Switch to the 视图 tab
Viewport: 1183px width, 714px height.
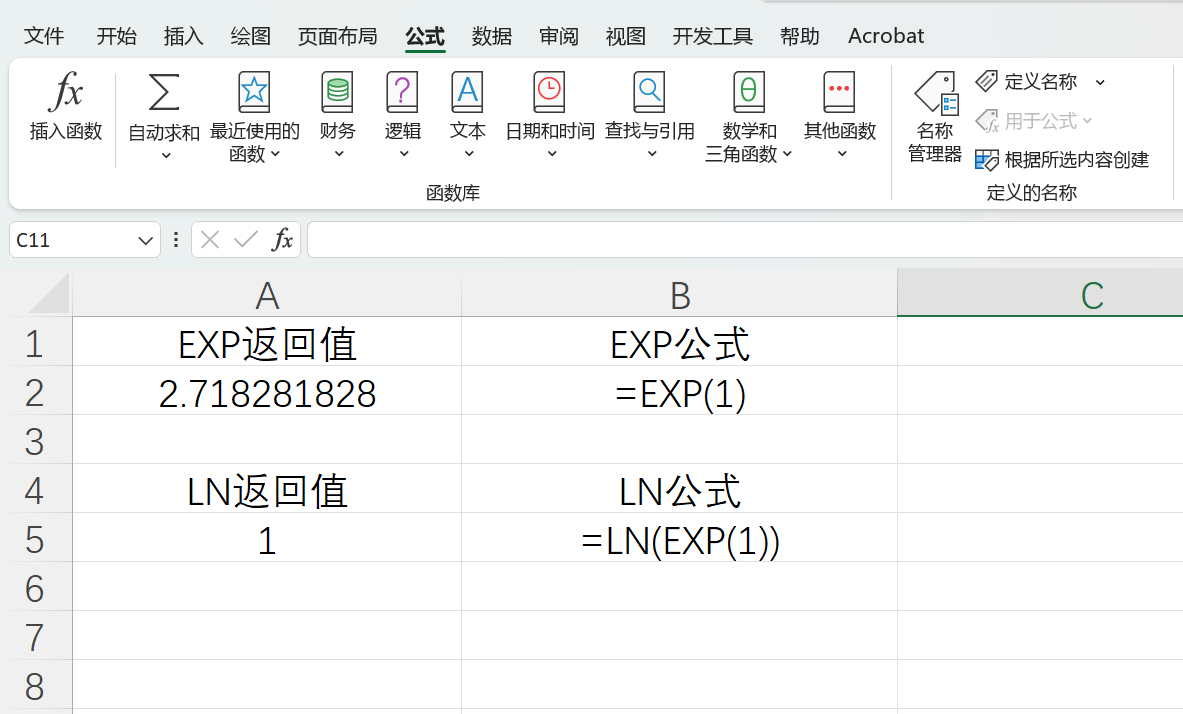pyautogui.click(x=625, y=36)
